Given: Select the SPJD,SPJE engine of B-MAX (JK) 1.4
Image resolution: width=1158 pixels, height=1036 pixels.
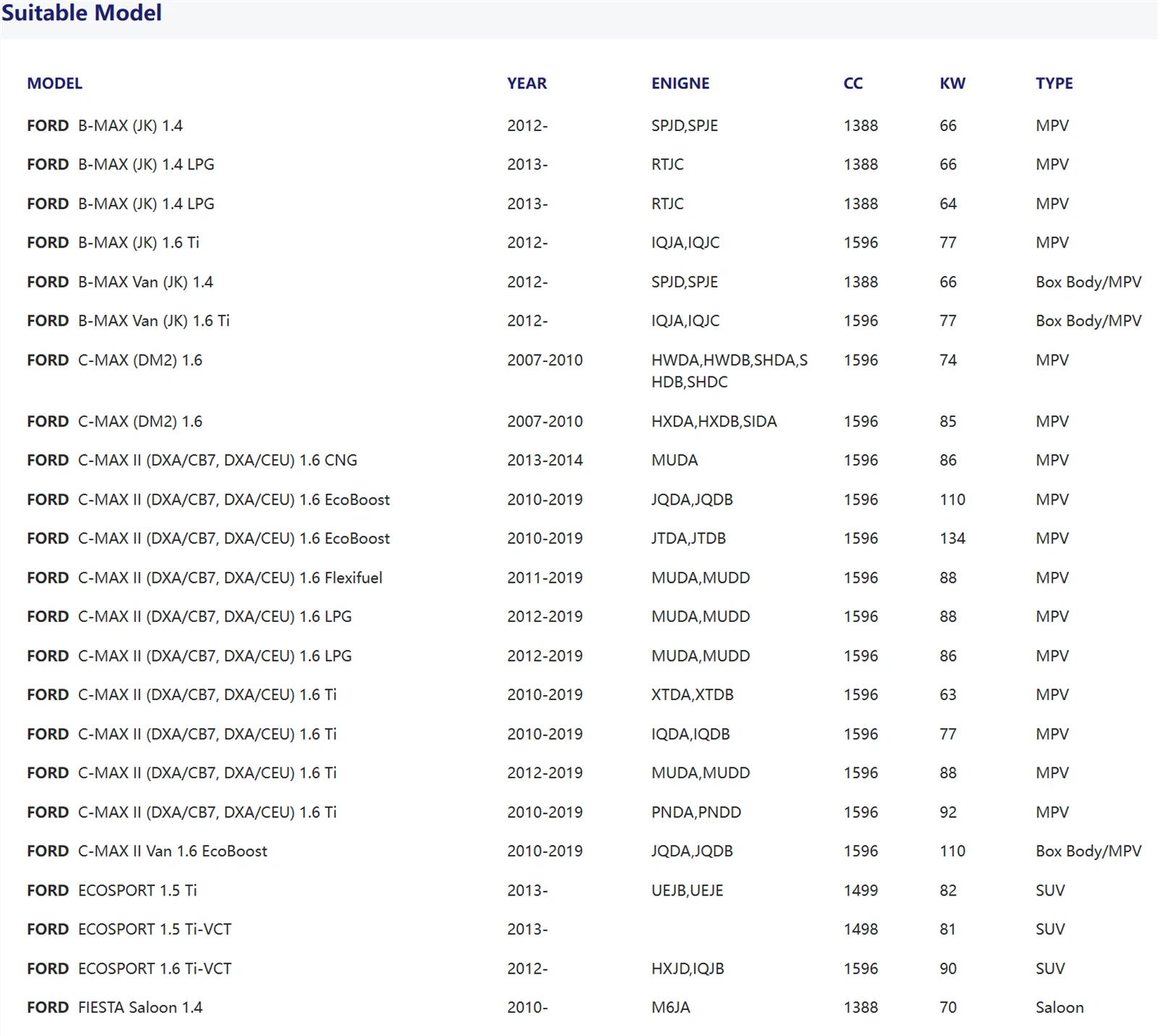Looking at the screenshot, I should [685, 125].
